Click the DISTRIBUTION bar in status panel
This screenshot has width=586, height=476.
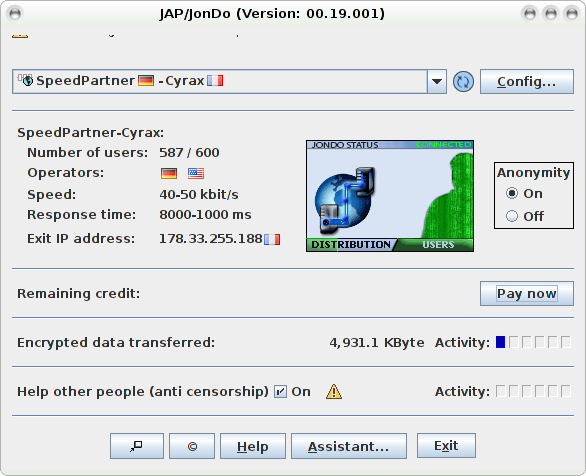(x=351, y=245)
